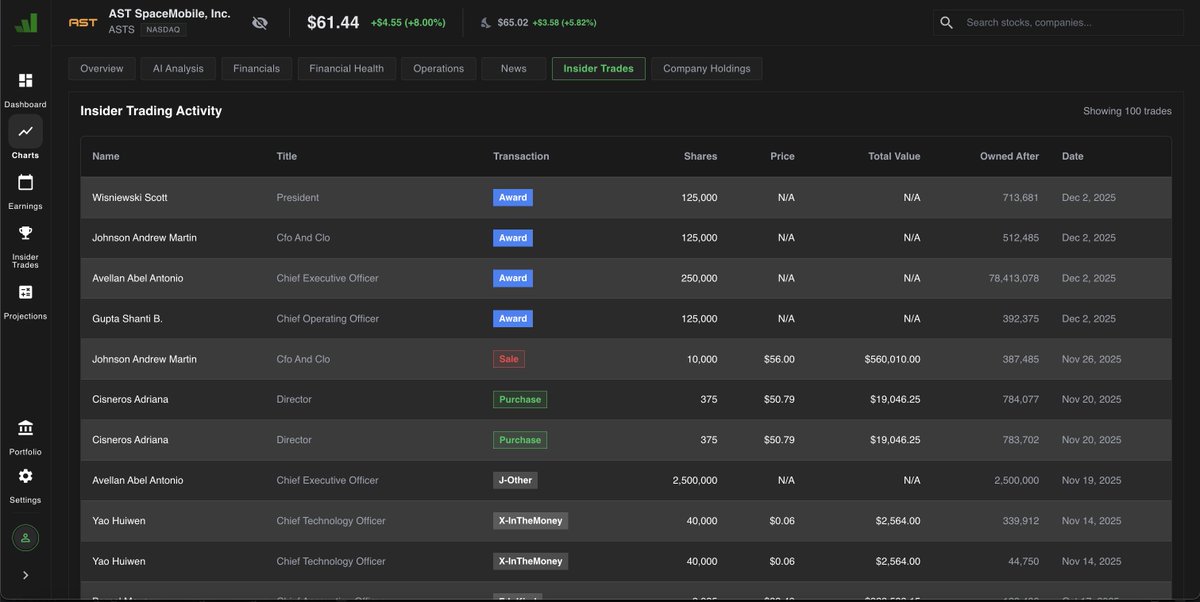The width and height of the screenshot is (1200, 602).
Task: Open the Earnings calendar icon
Action: pos(25,182)
